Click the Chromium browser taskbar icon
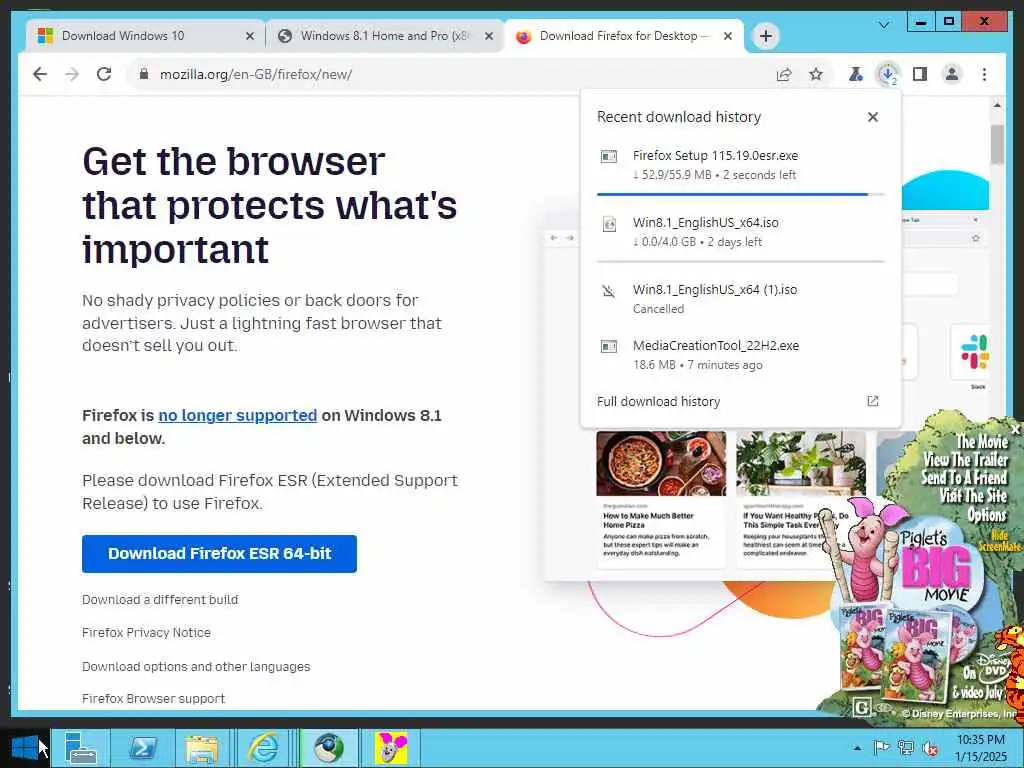The image size is (1024, 768). (328, 748)
